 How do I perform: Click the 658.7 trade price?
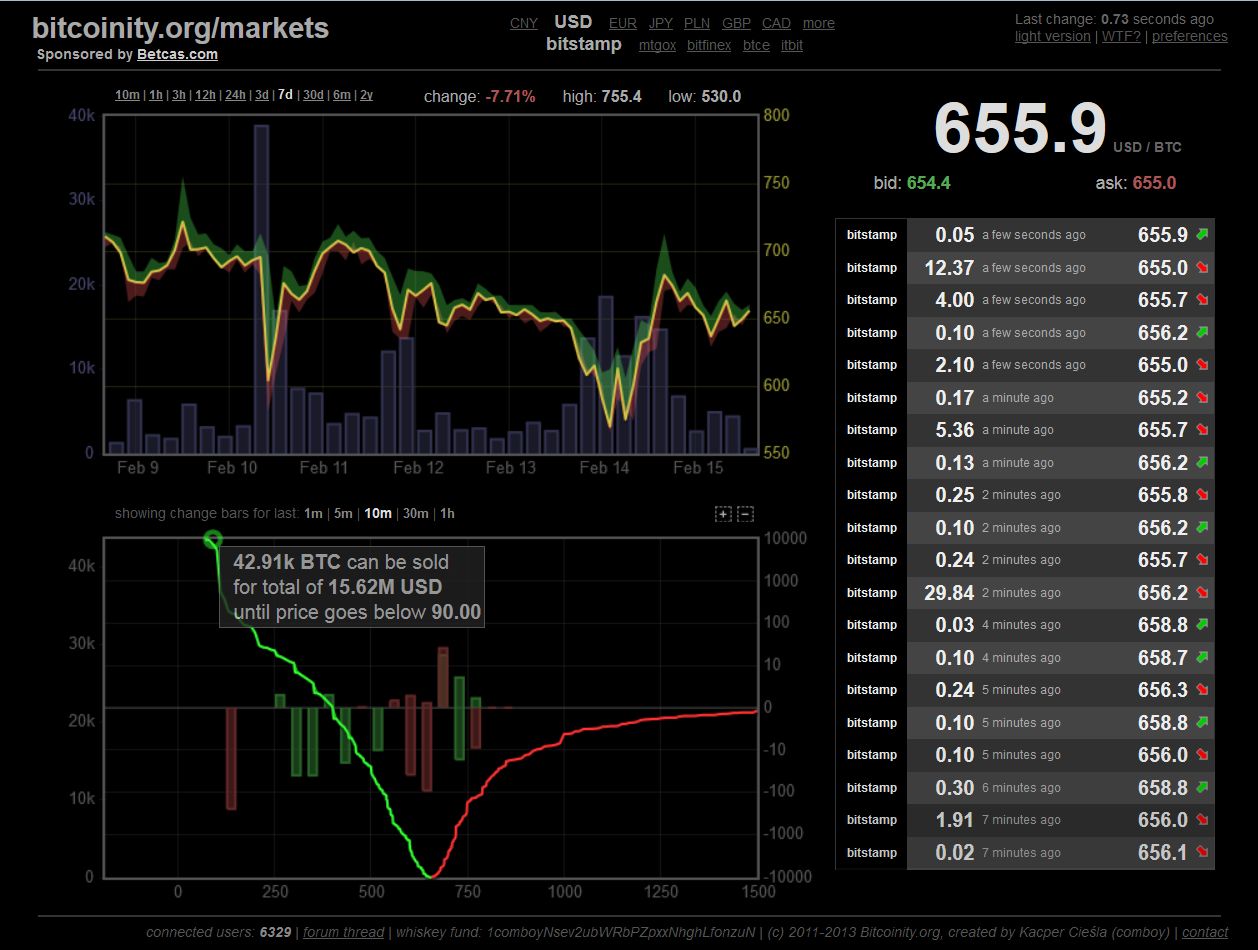[x=1163, y=658]
